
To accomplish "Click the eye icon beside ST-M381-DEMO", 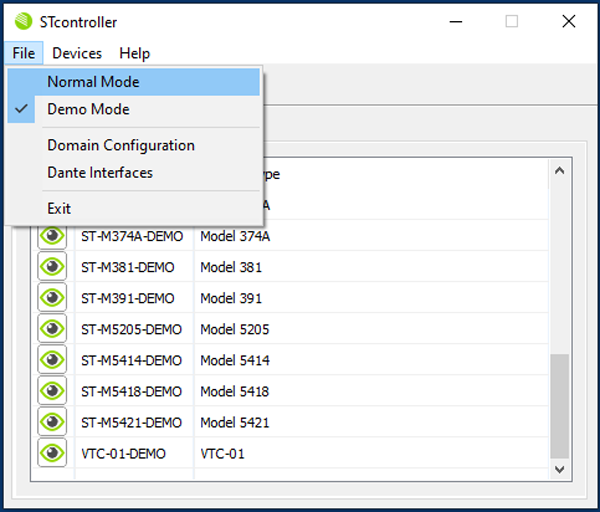I will coord(52,267).
